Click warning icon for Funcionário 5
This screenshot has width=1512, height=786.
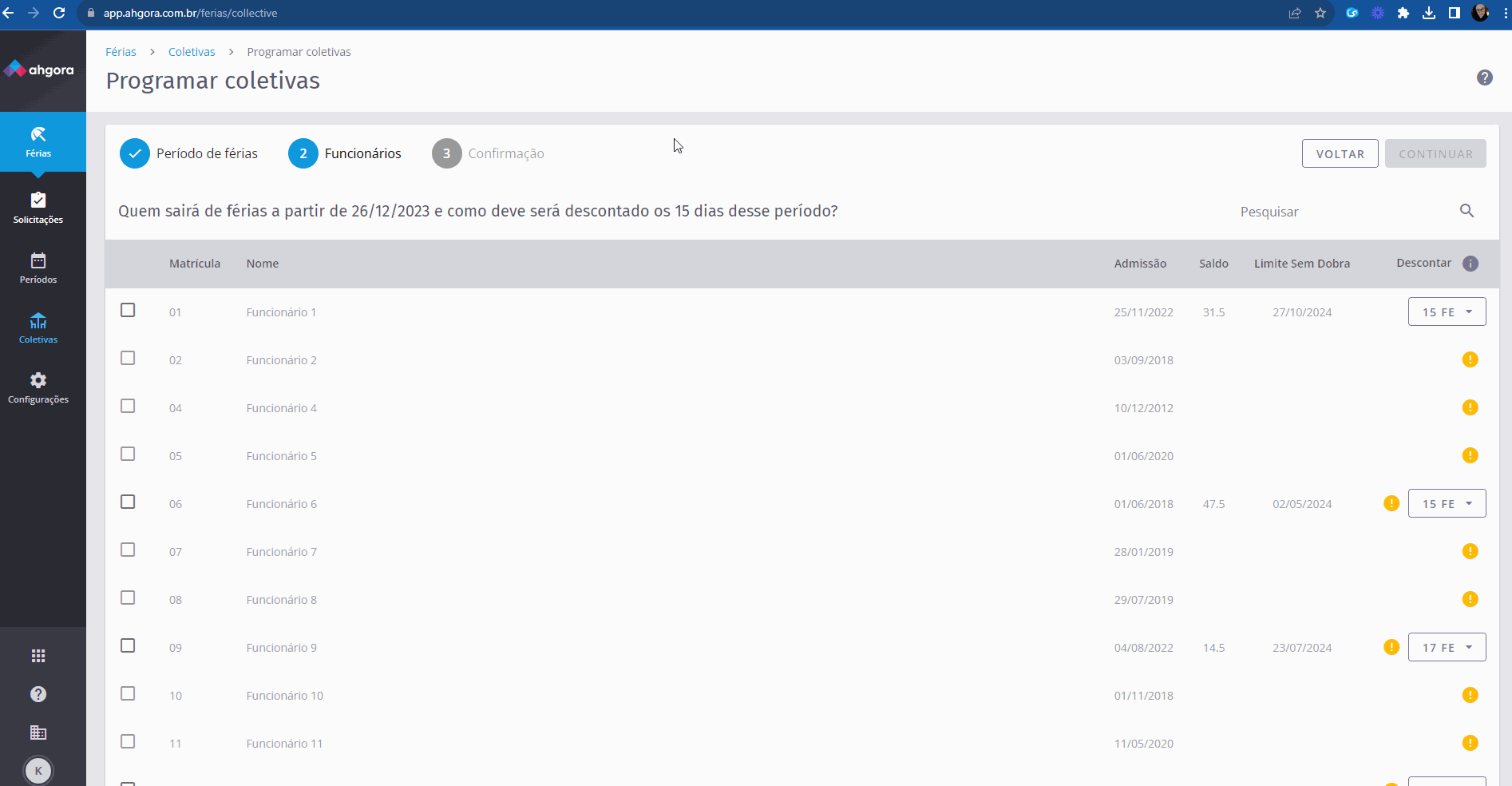tap(1470, 455)
